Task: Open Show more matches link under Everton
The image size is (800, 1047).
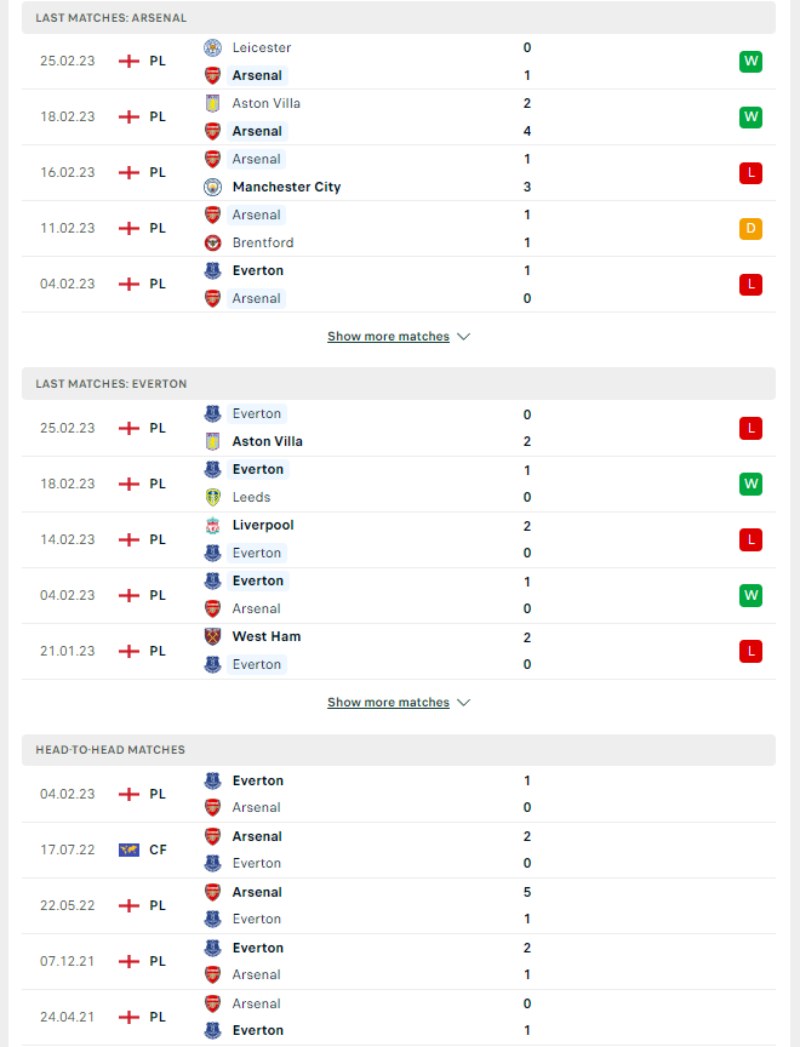Action: click(388, 702)
